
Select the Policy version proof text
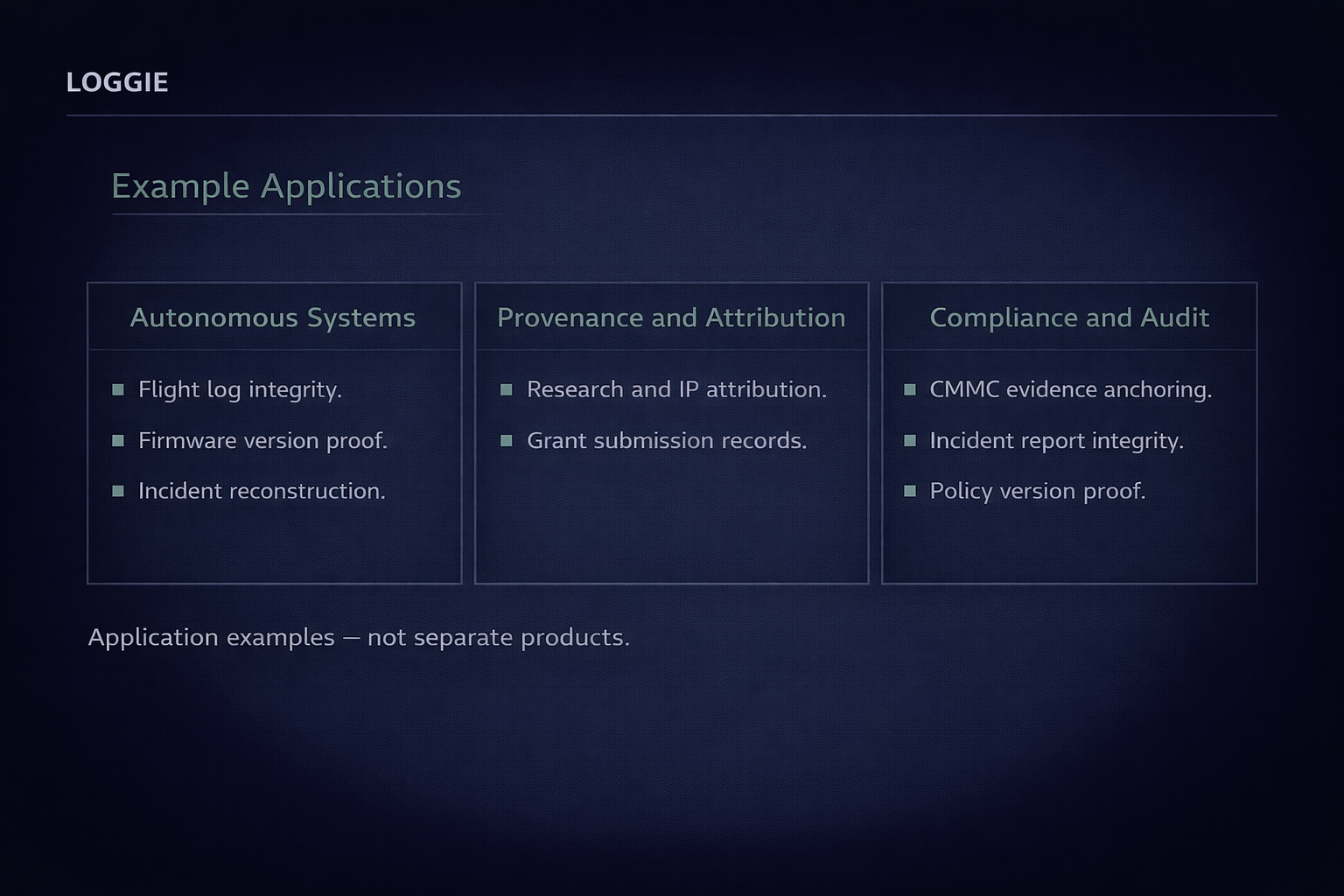[1038, 491]
